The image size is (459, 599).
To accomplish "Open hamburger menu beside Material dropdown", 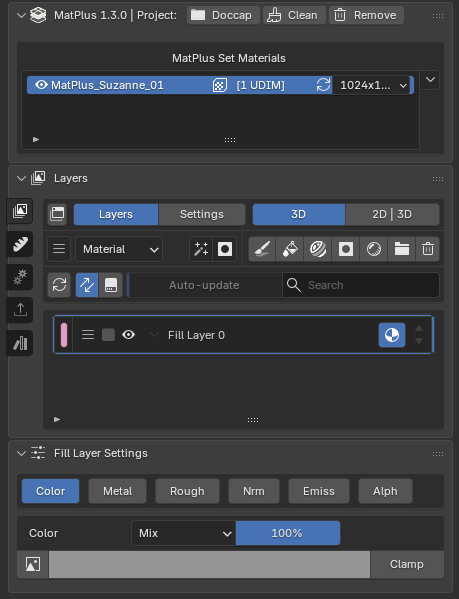I will [x=59, y=249].
